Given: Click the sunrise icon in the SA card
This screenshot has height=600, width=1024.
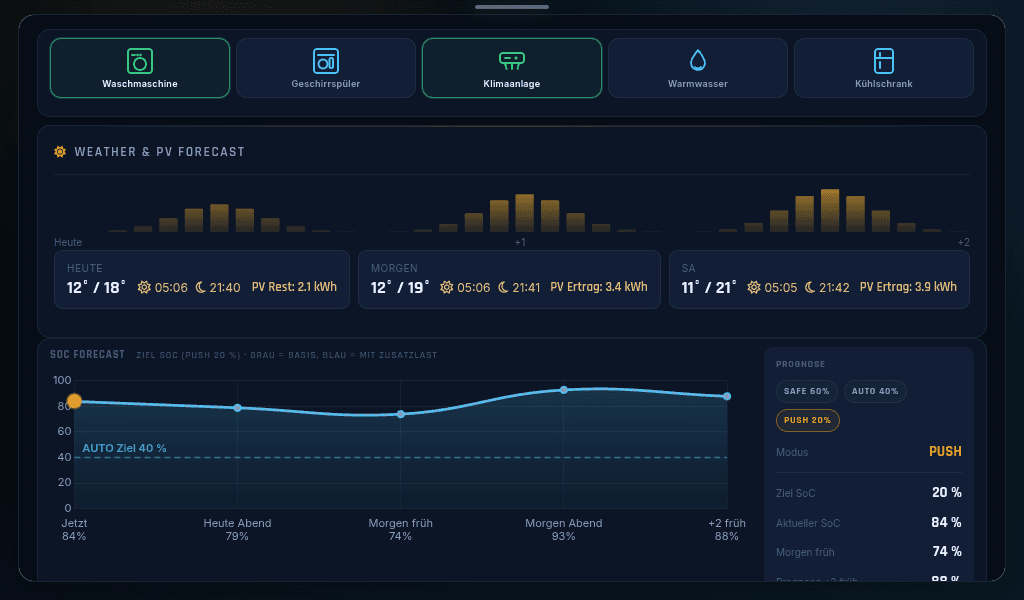Looking at the screenshot, I should coord(754,287).
